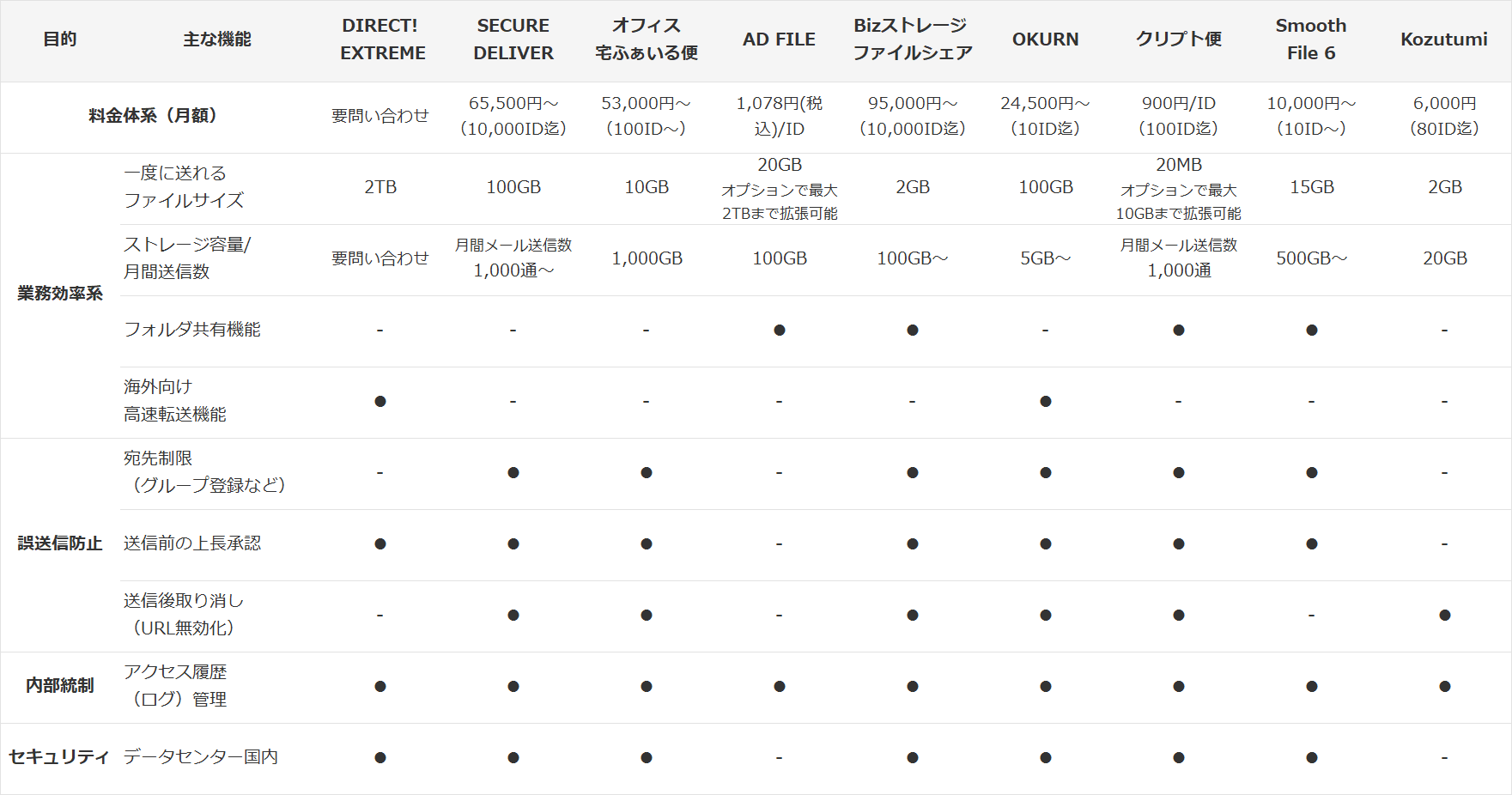Click the AD FILE folder sharing dot
The height and width of the screenshot is (795, 1512).
(x=779, y=330)
